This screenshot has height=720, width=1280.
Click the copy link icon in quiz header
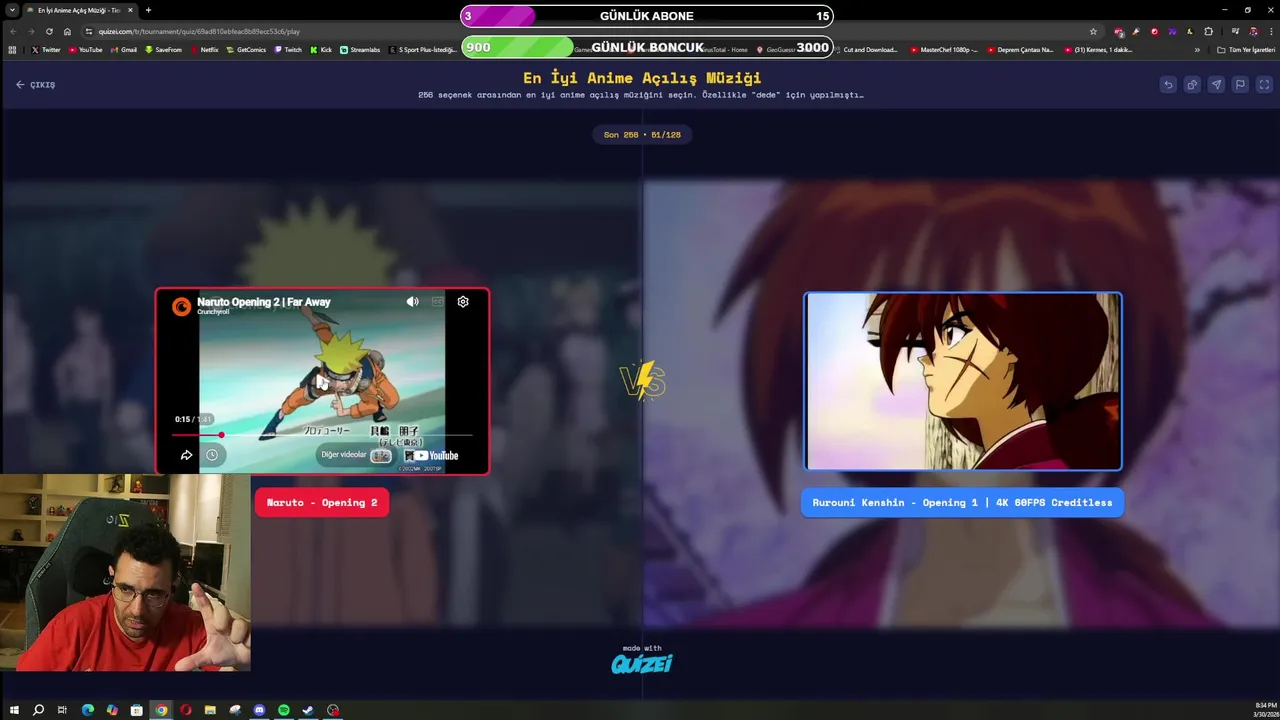point(1192,85)
